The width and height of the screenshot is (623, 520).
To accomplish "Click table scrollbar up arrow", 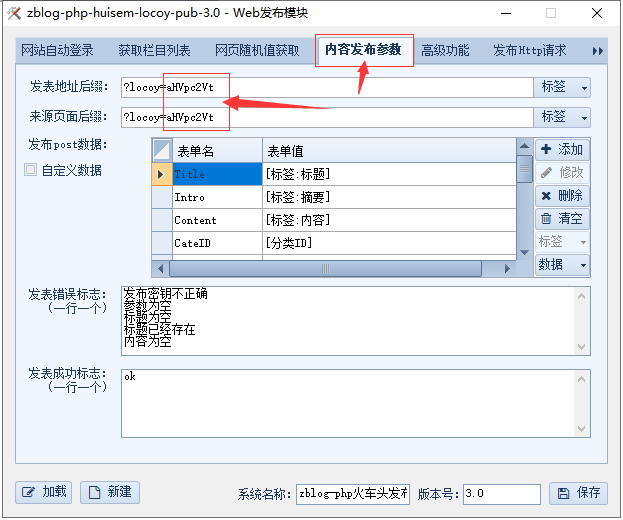I will coord(524,146).
